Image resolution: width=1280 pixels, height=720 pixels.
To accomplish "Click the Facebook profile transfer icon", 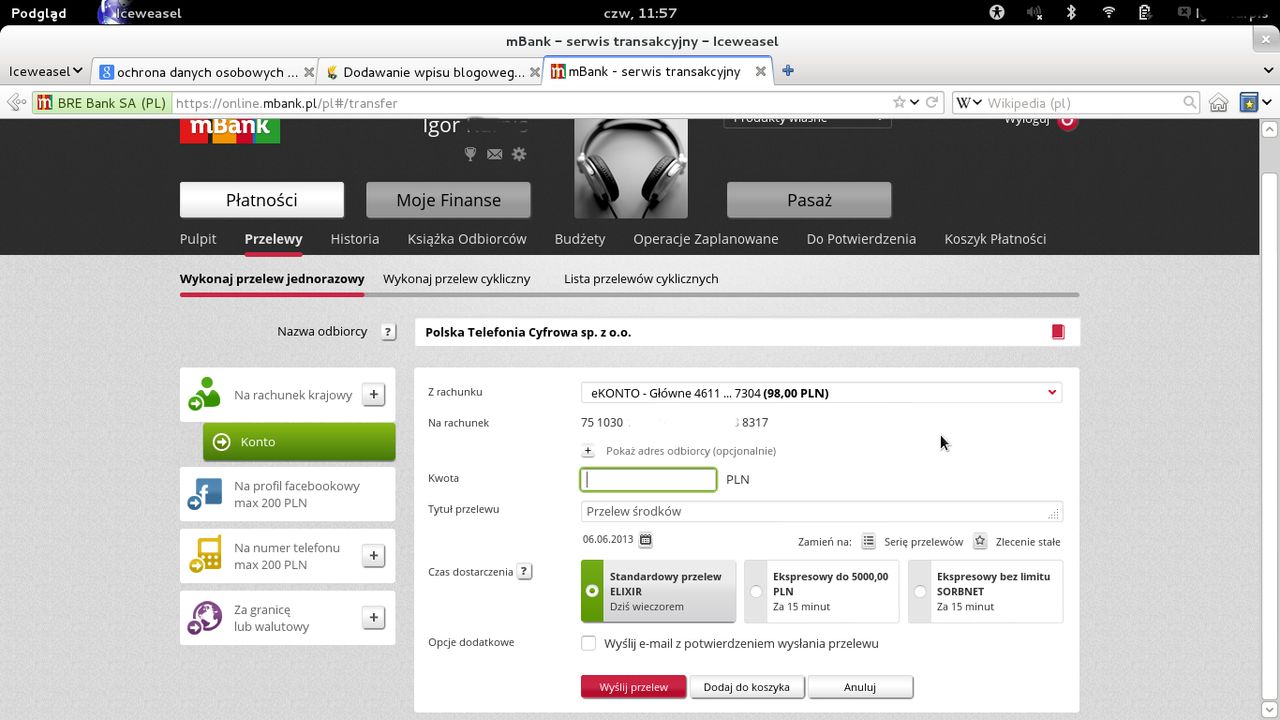I will coord(204,494).
